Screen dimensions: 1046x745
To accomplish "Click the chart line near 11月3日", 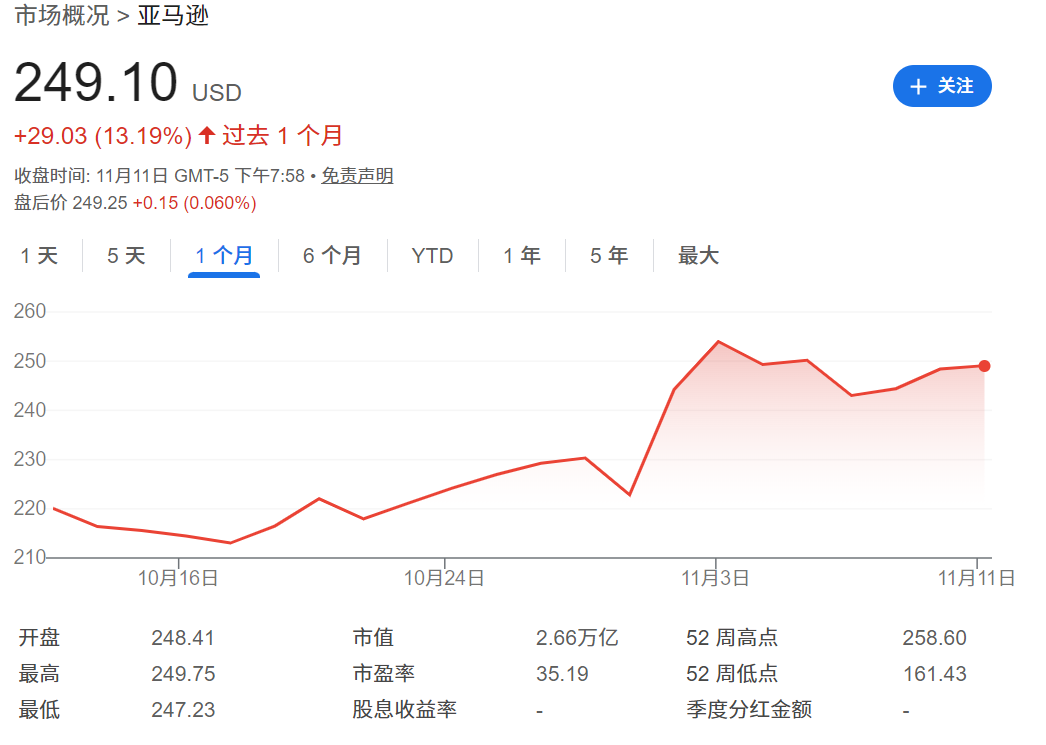I will tap(716, 342).
